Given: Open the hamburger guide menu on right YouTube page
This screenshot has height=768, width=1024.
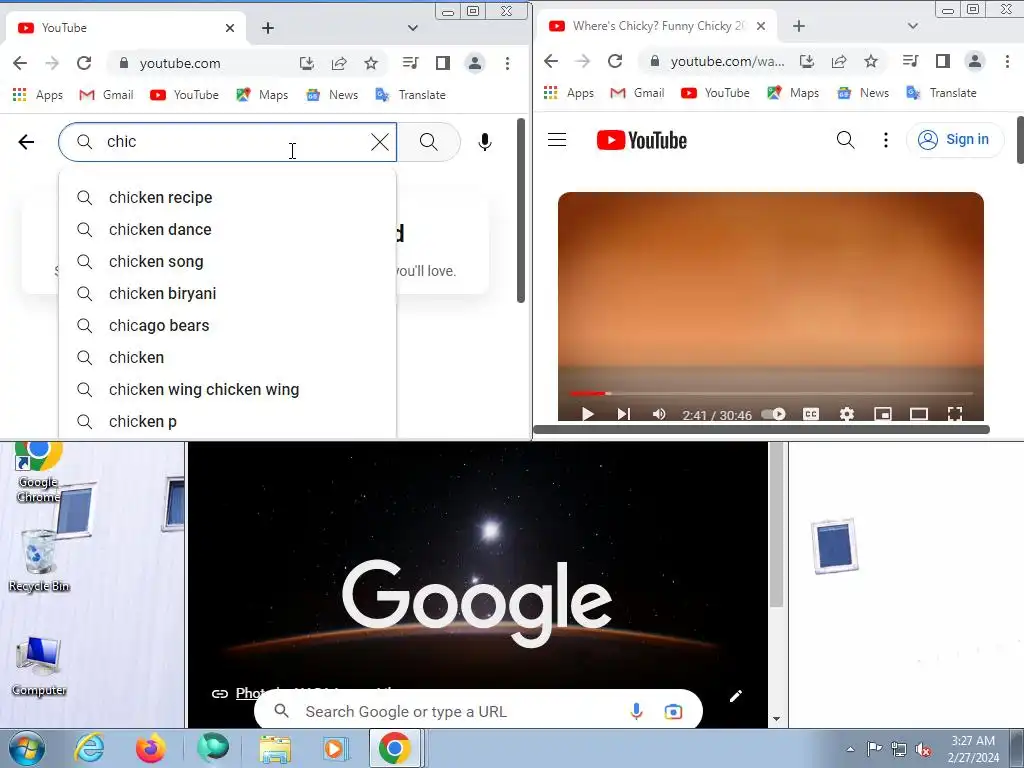Looking at the screenshot, I should click(557, 140).
